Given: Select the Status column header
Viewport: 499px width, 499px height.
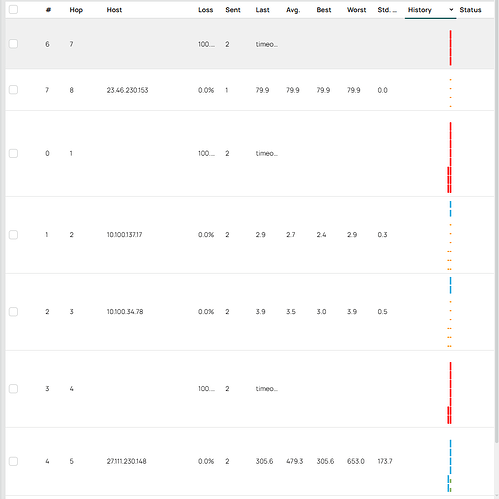Looking at the screenshot, I should (470, 10).
